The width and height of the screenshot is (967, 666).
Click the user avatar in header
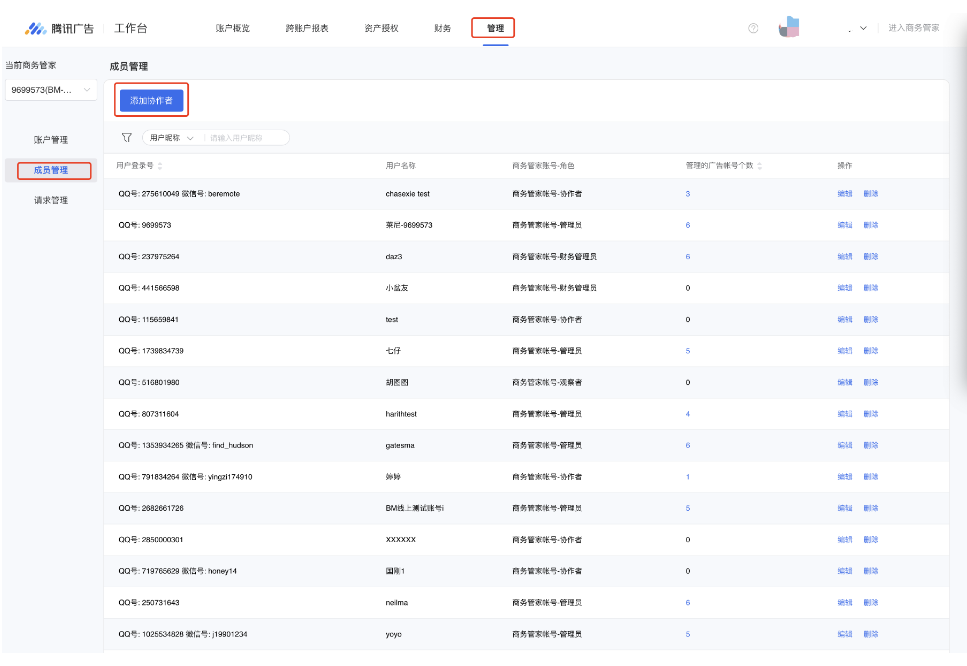click(x=789, y=27)
